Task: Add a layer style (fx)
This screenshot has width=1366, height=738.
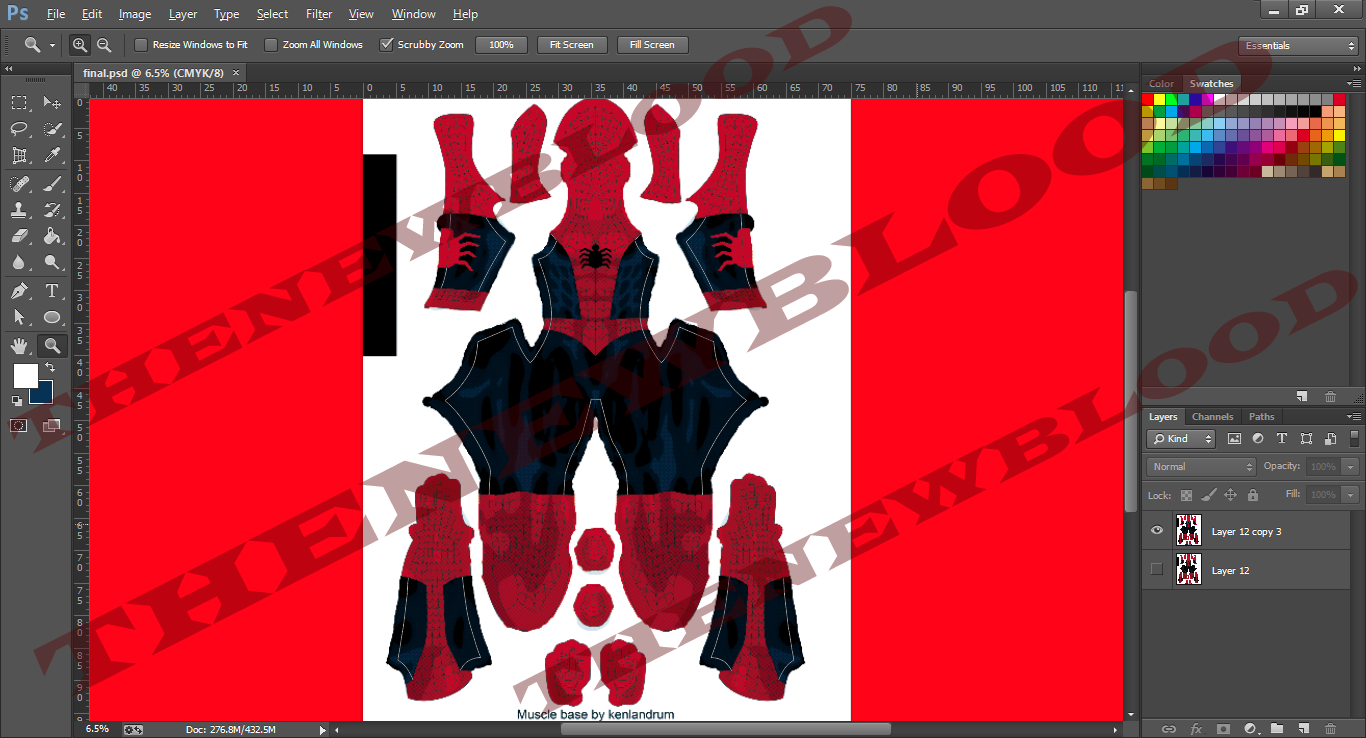Action: pos(1196,729)
